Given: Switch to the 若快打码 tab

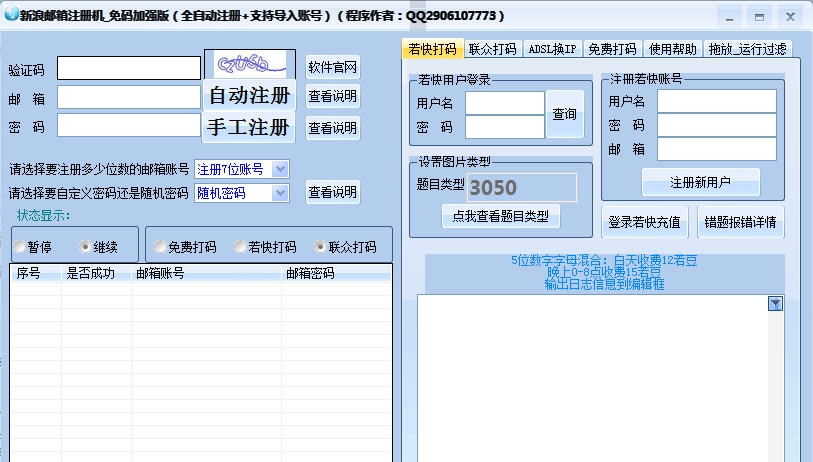Looking at the screenshot, I should tap(432, 49).
